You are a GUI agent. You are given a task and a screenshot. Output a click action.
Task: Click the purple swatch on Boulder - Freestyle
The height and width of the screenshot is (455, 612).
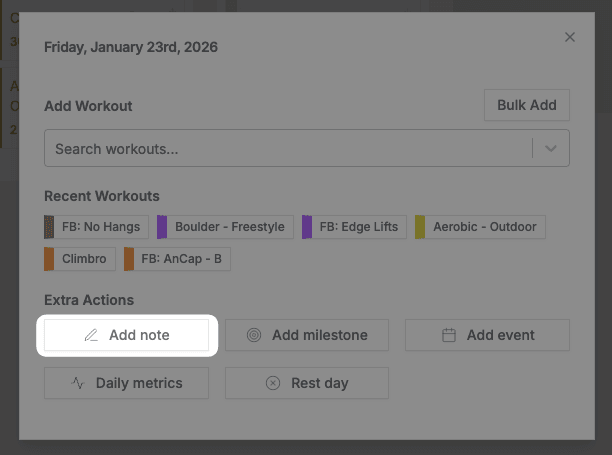click(162, 227)
